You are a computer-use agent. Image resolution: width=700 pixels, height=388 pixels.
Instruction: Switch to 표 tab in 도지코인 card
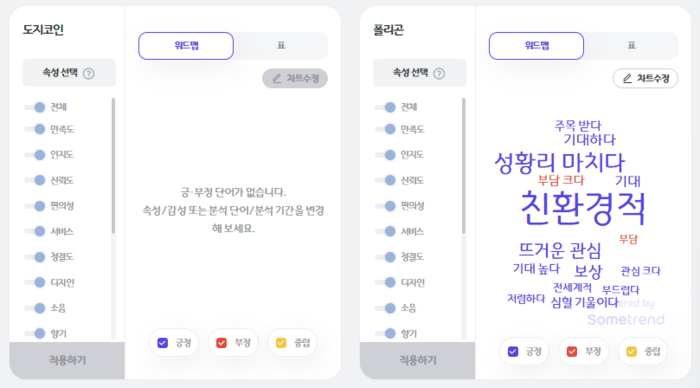pos(281,46)
